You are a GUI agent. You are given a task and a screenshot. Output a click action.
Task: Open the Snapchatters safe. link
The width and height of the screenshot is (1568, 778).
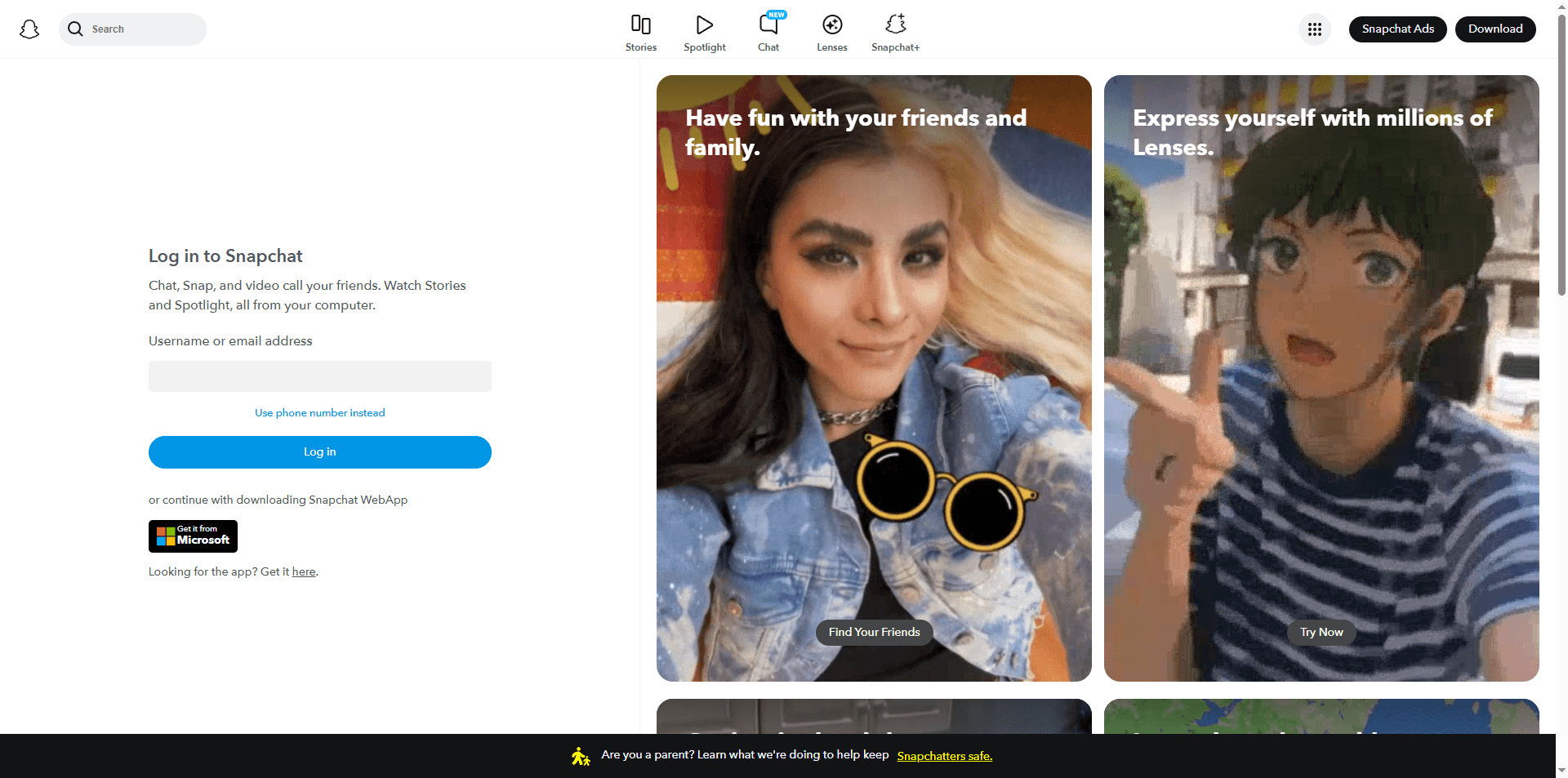[944, 757]
